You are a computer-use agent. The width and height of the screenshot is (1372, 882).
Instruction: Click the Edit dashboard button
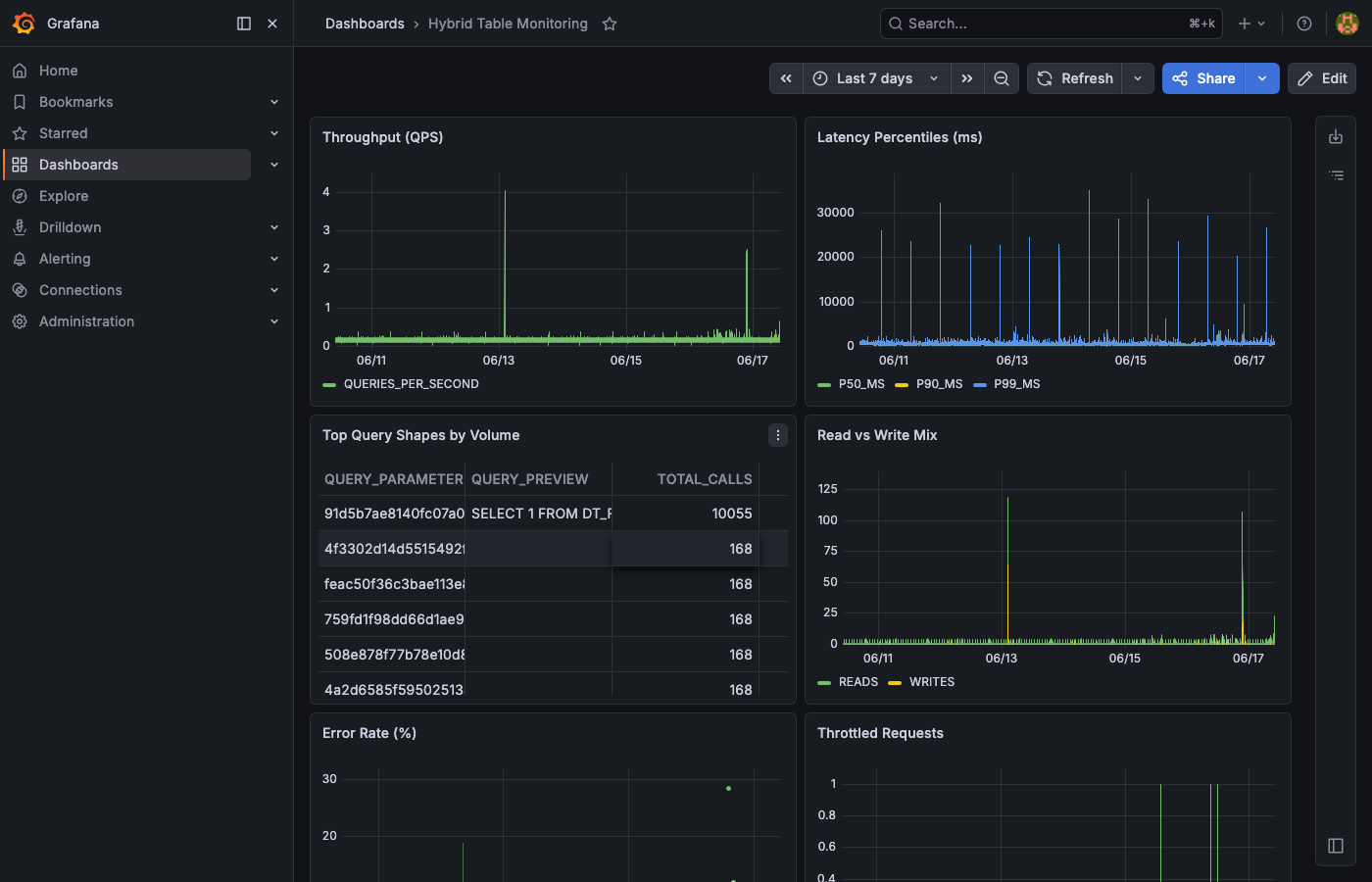click(x=1322, y=78)
